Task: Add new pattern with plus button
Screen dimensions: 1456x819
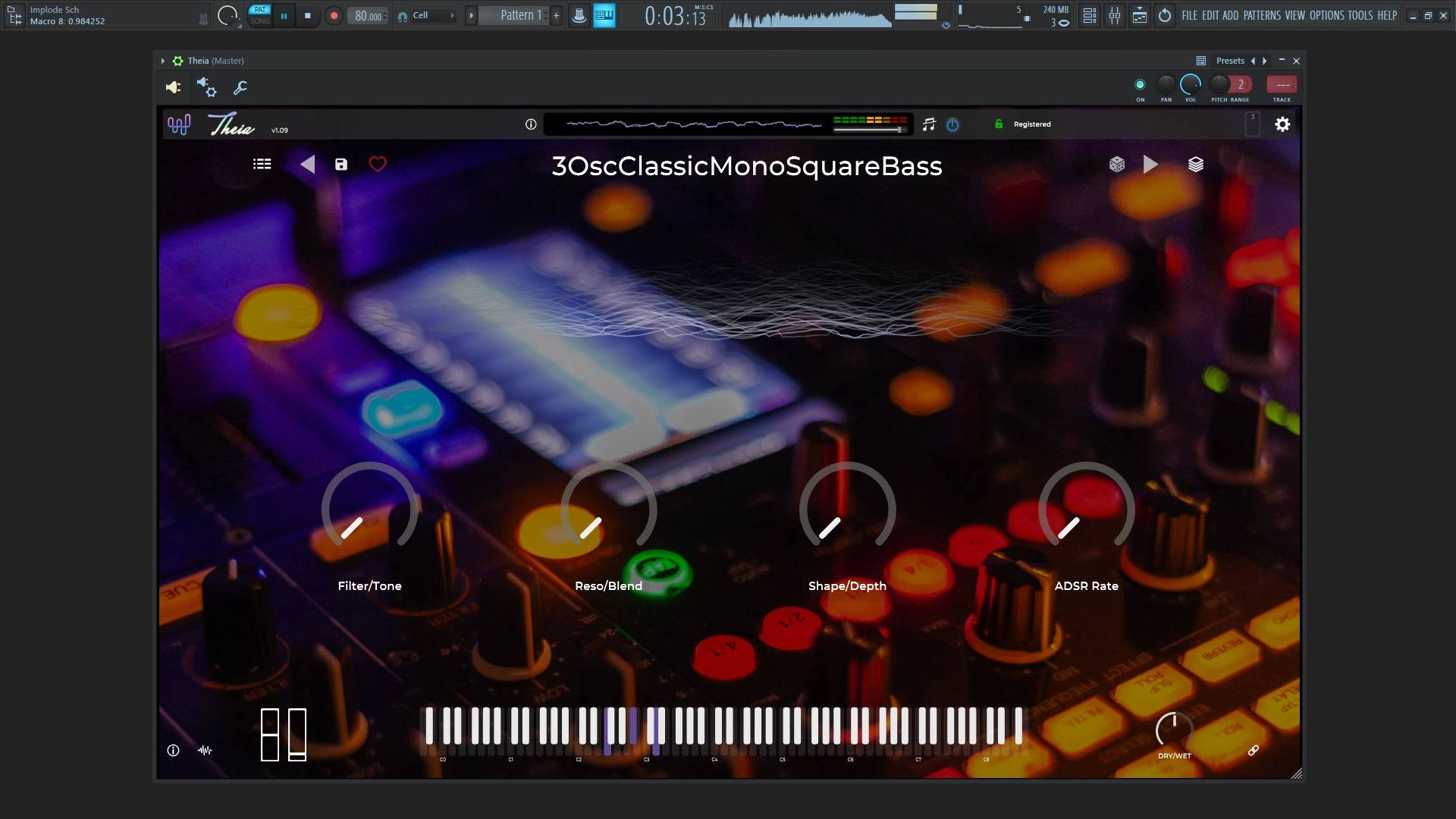Action: click(556, 15)
